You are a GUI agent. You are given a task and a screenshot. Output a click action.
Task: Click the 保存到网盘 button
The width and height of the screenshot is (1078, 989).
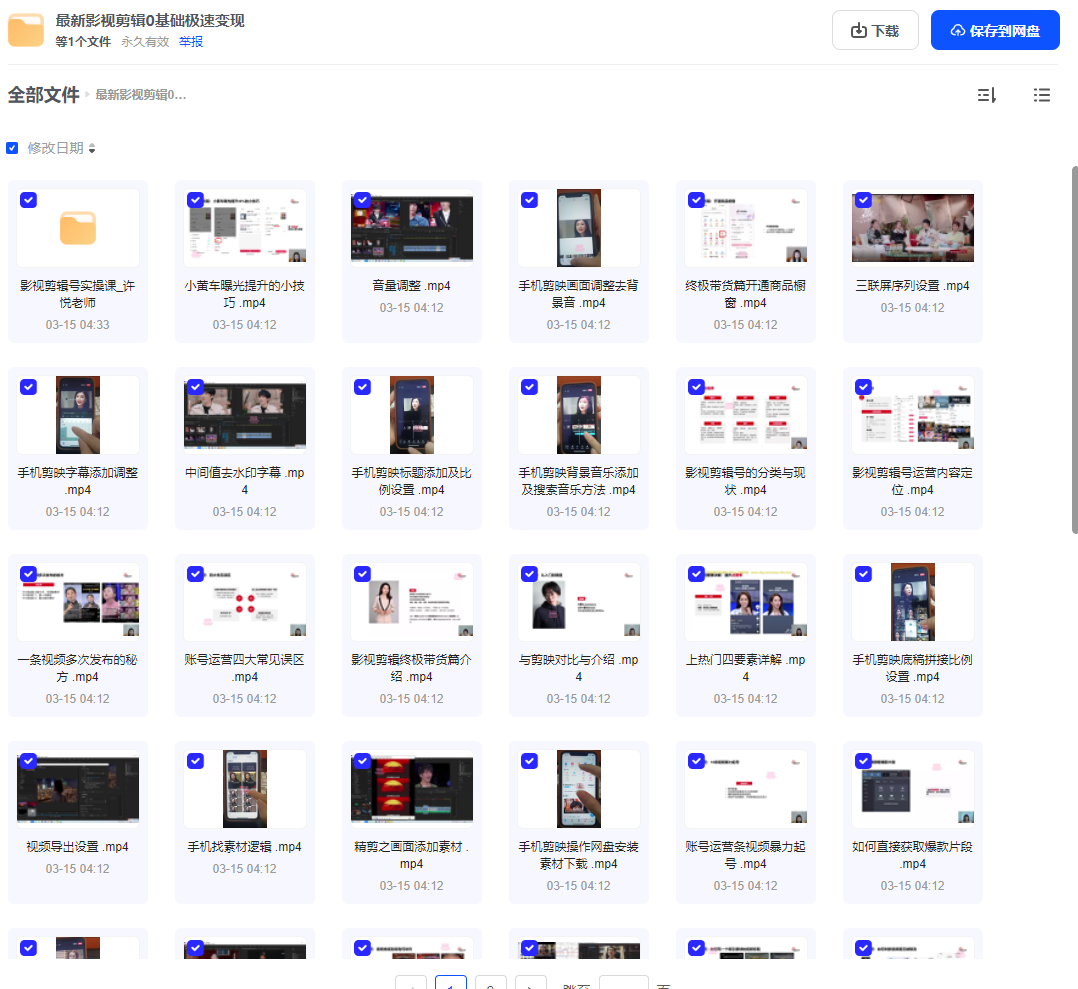995,30
